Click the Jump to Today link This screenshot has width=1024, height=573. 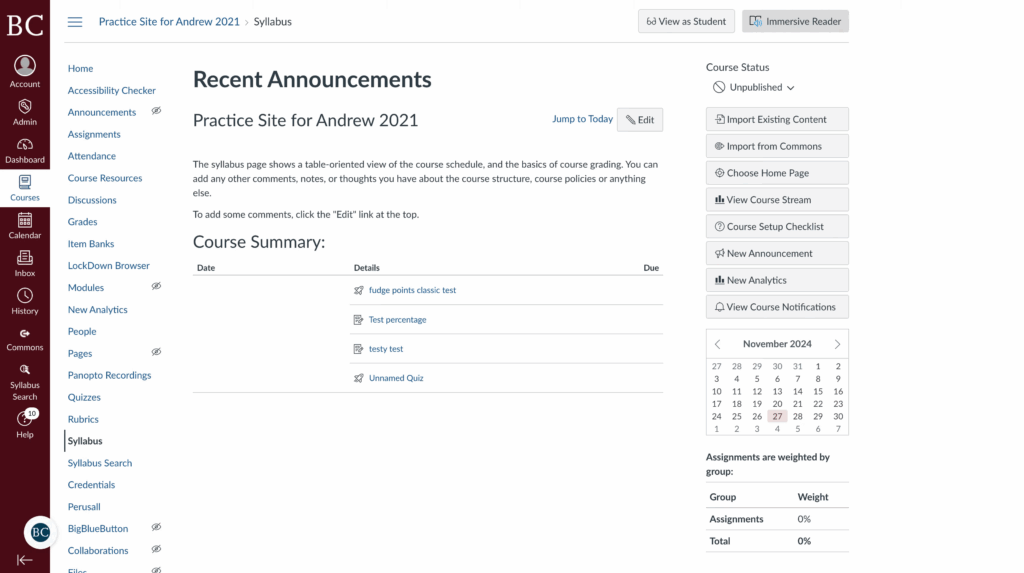click(583, 119)
